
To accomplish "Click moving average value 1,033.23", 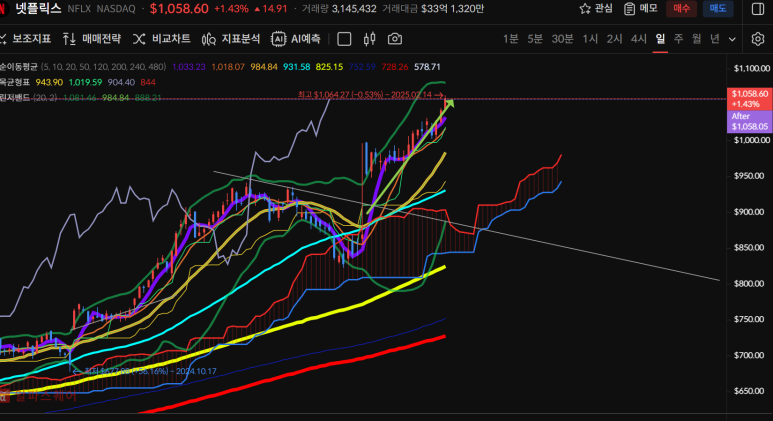I will click(x=189, y=67).
